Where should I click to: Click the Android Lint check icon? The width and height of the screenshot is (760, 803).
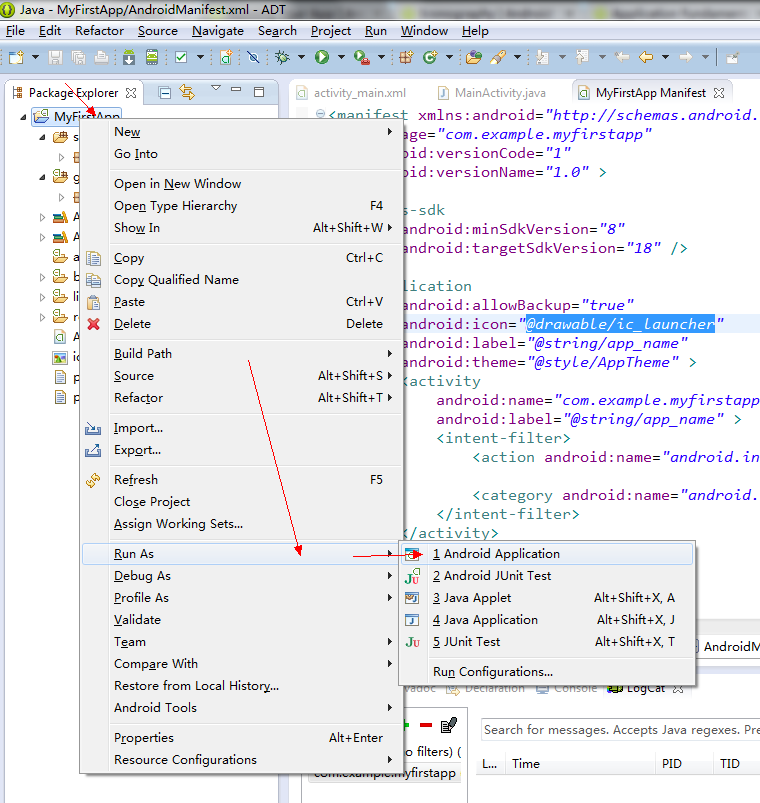(x=181, y=57)
